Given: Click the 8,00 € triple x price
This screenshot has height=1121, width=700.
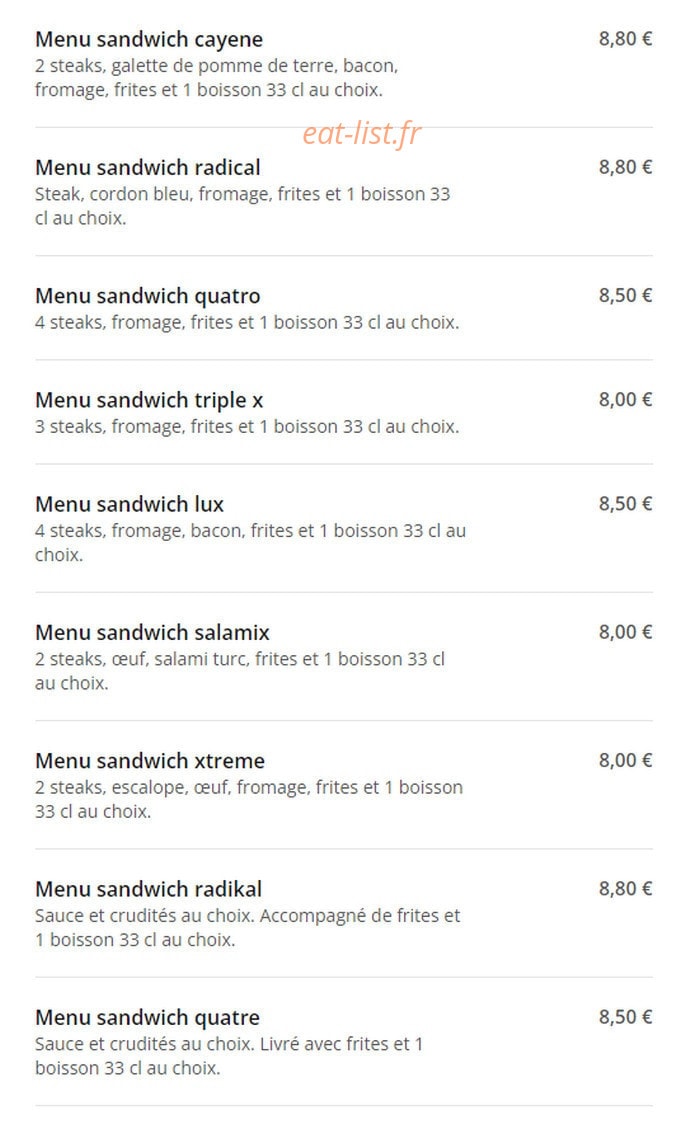Looking at the screenshot, I should [625, 400].
